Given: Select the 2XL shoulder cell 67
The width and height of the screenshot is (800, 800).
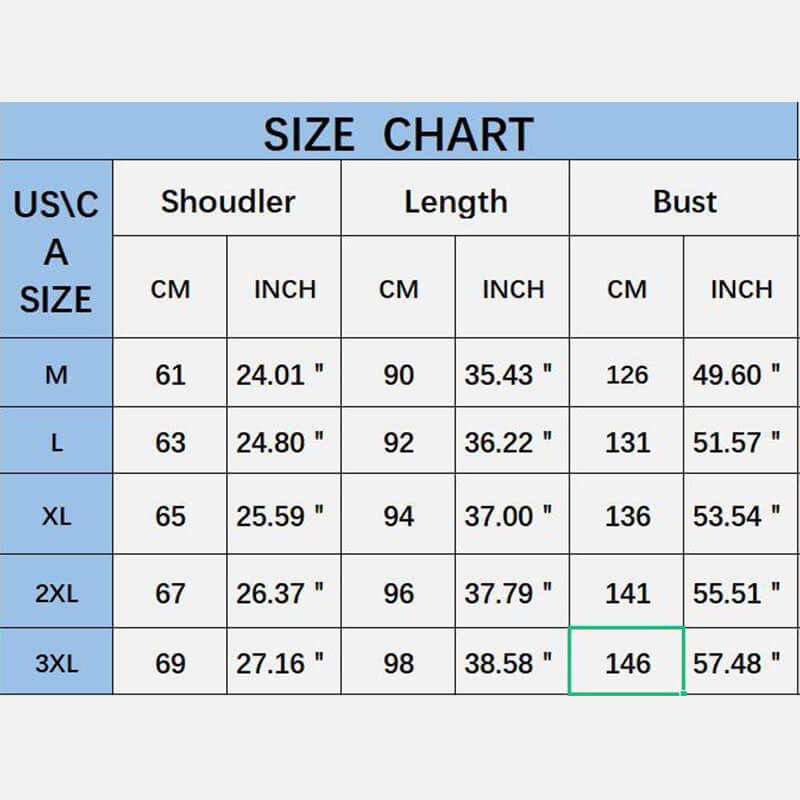Looking at the screenshot, I should tap(170, 592).
